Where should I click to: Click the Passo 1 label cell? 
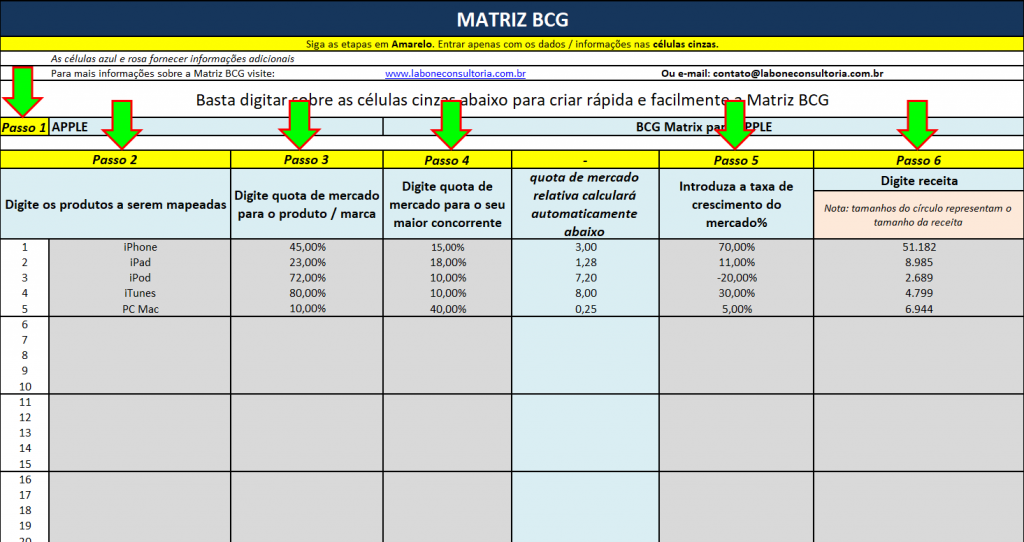click(25, 127)
